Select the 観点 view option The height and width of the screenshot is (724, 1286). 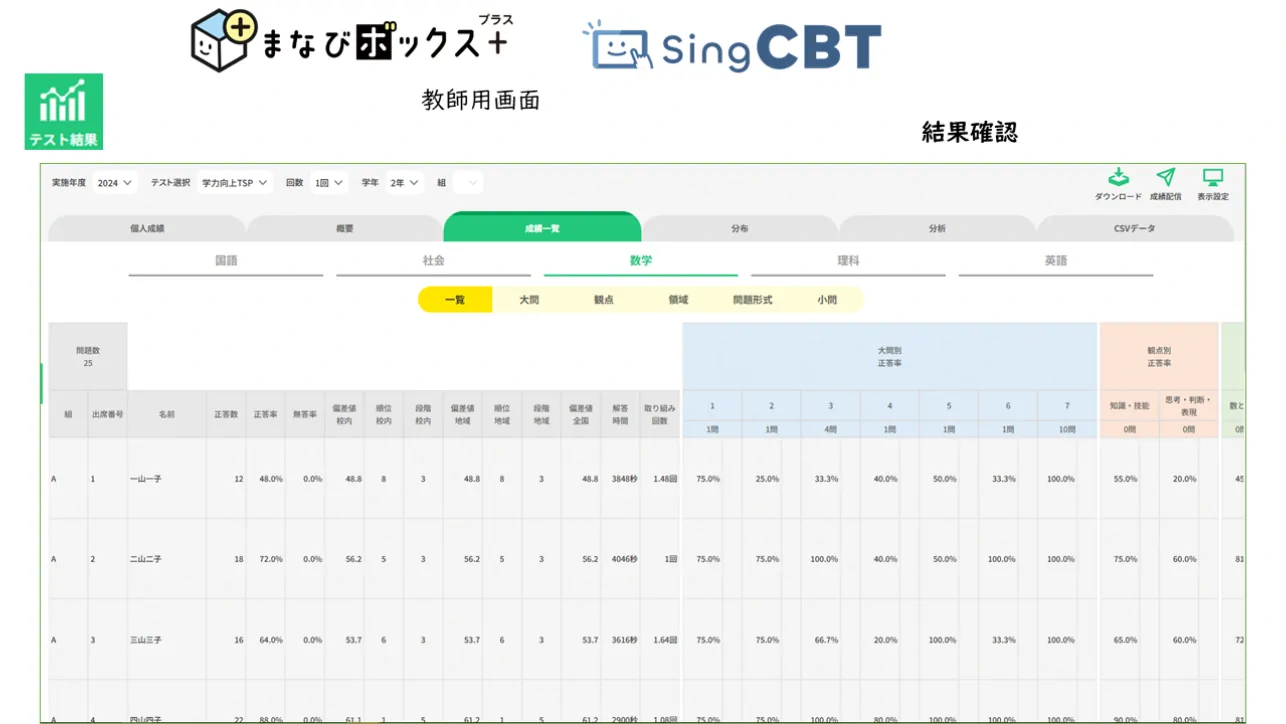coord(603,300)
